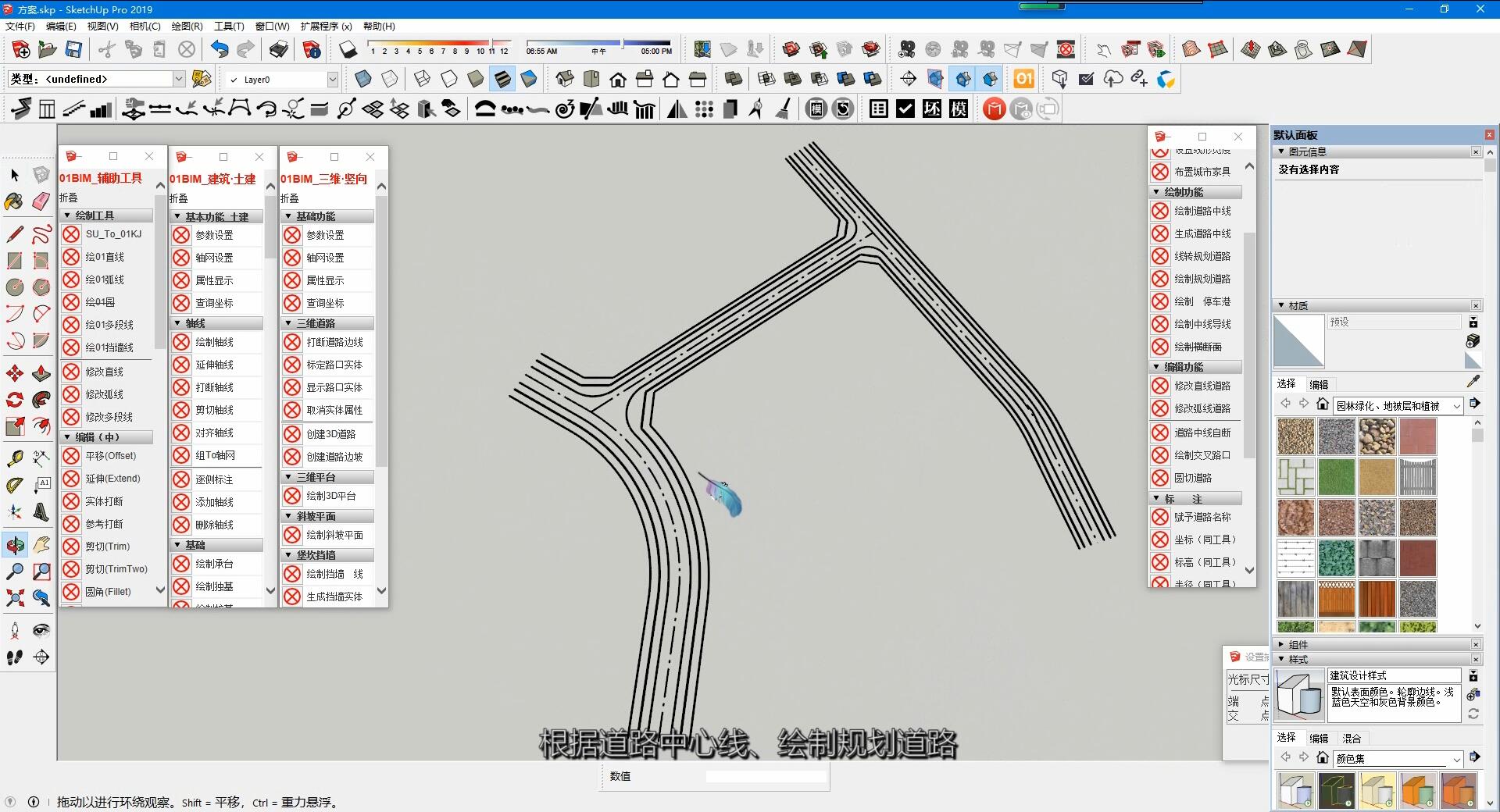Screen dimensions: 1500x812
Task: Toggle display section planes
Action: pyautogui.click(x=935, y=79)
